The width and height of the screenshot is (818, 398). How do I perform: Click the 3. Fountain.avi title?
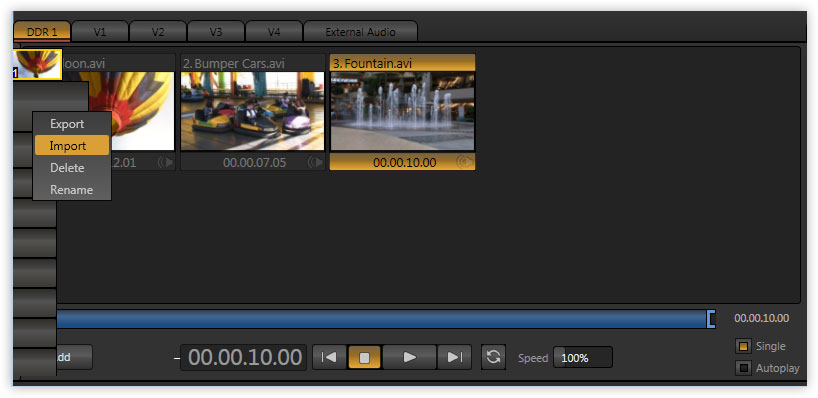pyautogui.click(x=372, y=64)
